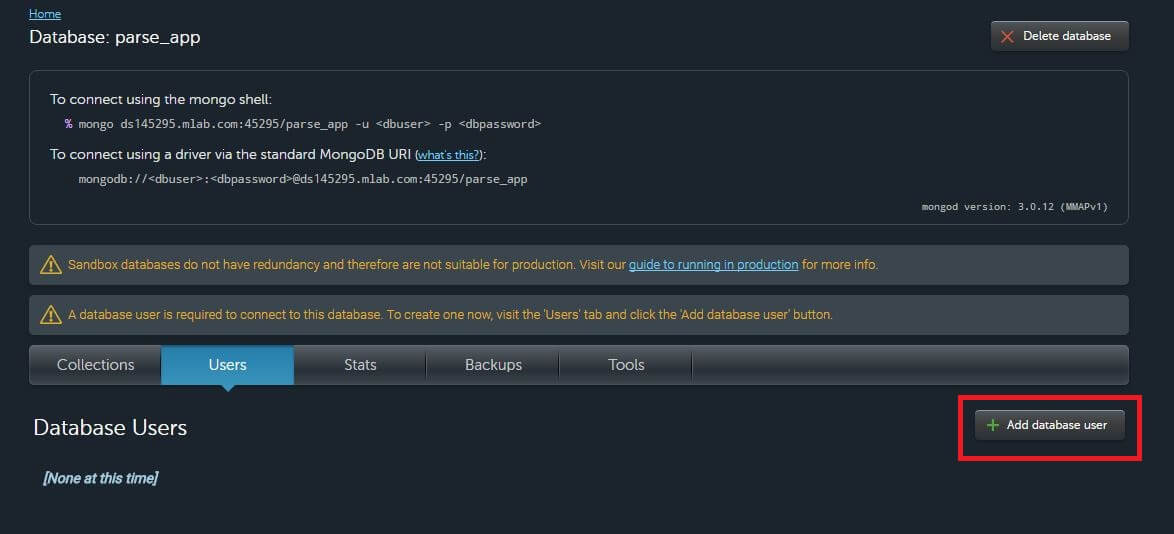Go to the Home breadcrumb link
The image size is (1174, 534).
click(x=45, y=13)
